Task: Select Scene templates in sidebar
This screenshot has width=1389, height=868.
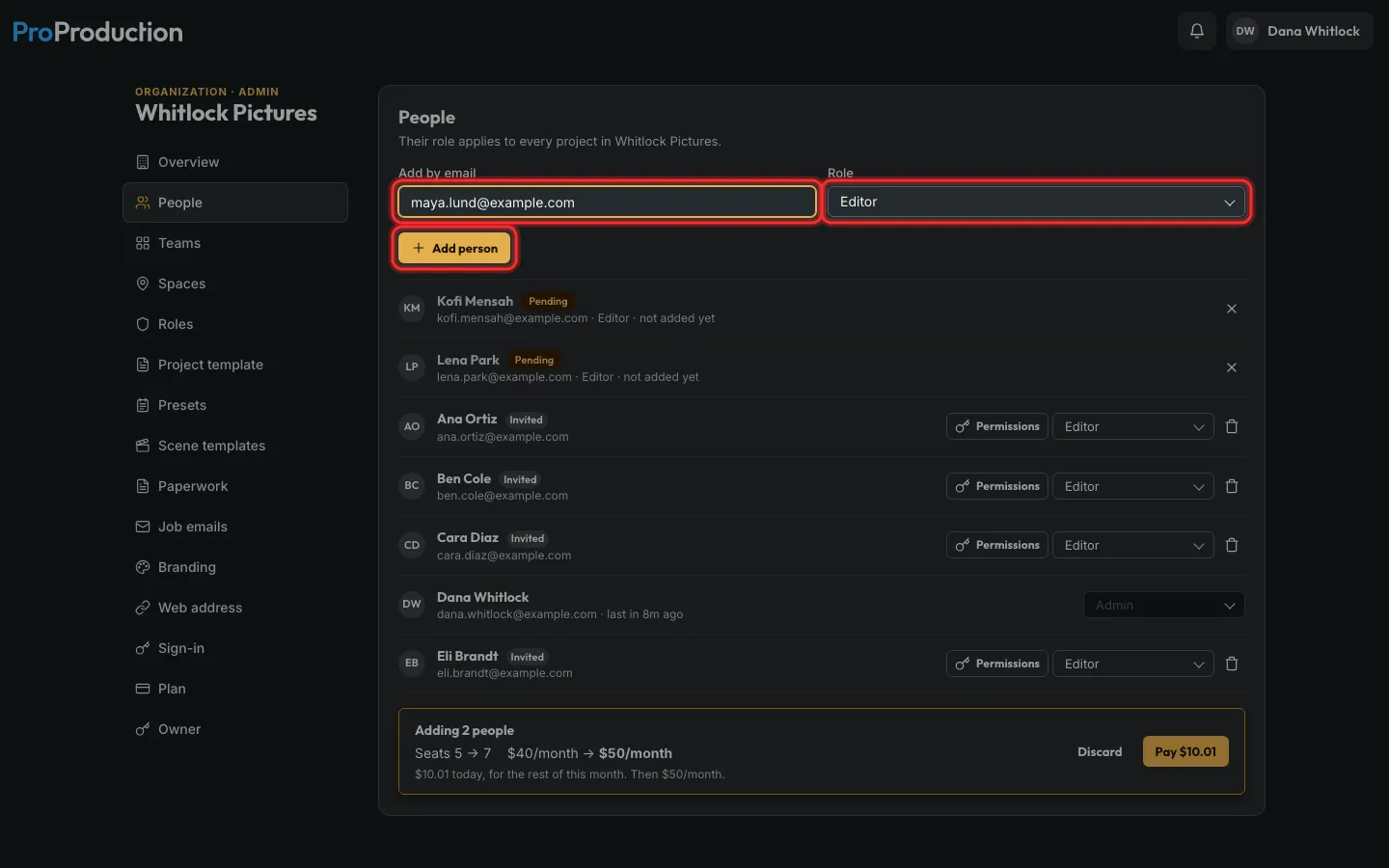Action: 235,446
